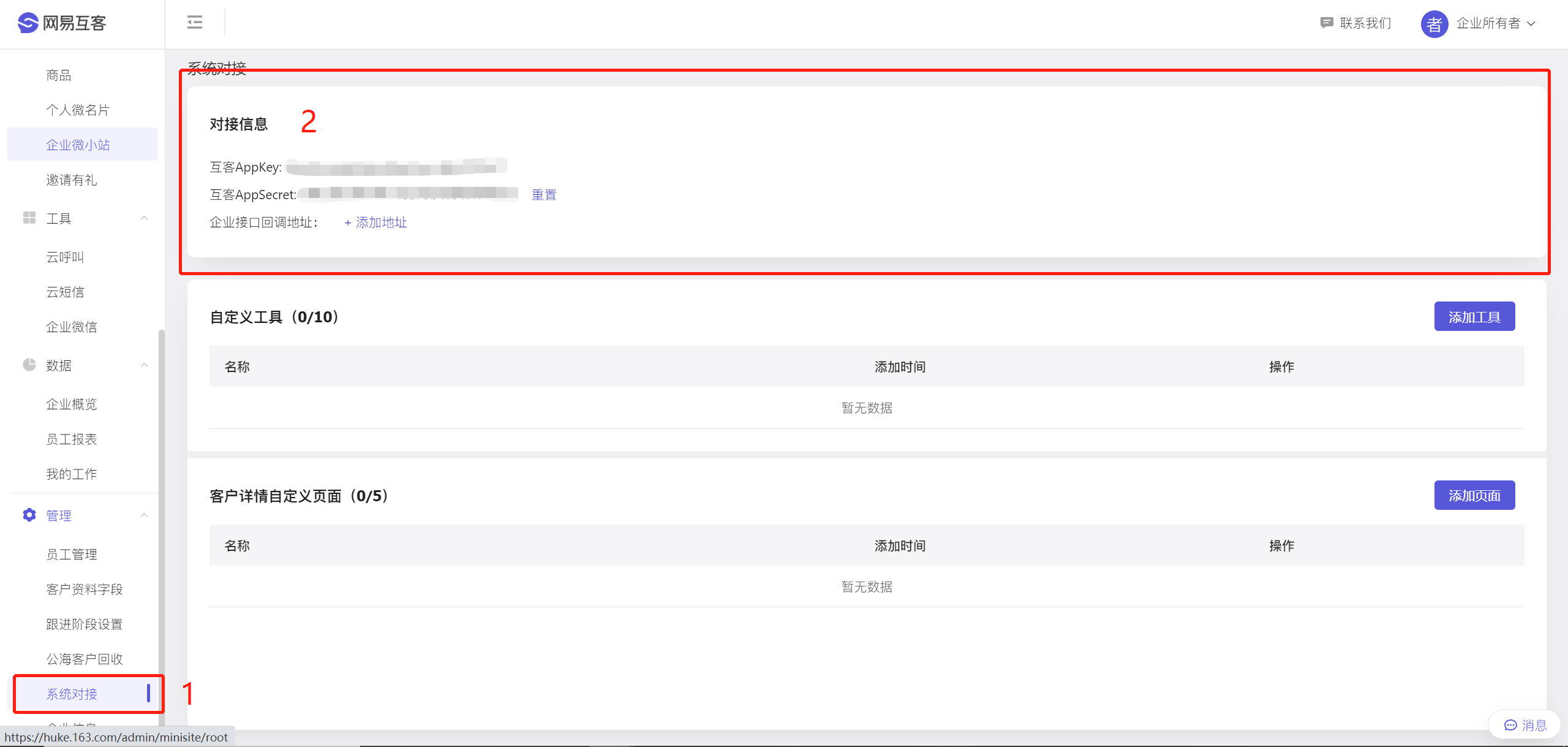Click the 添加页面 button
The height and width of the screenshot is (747, 1568).
pos(1474,495)
